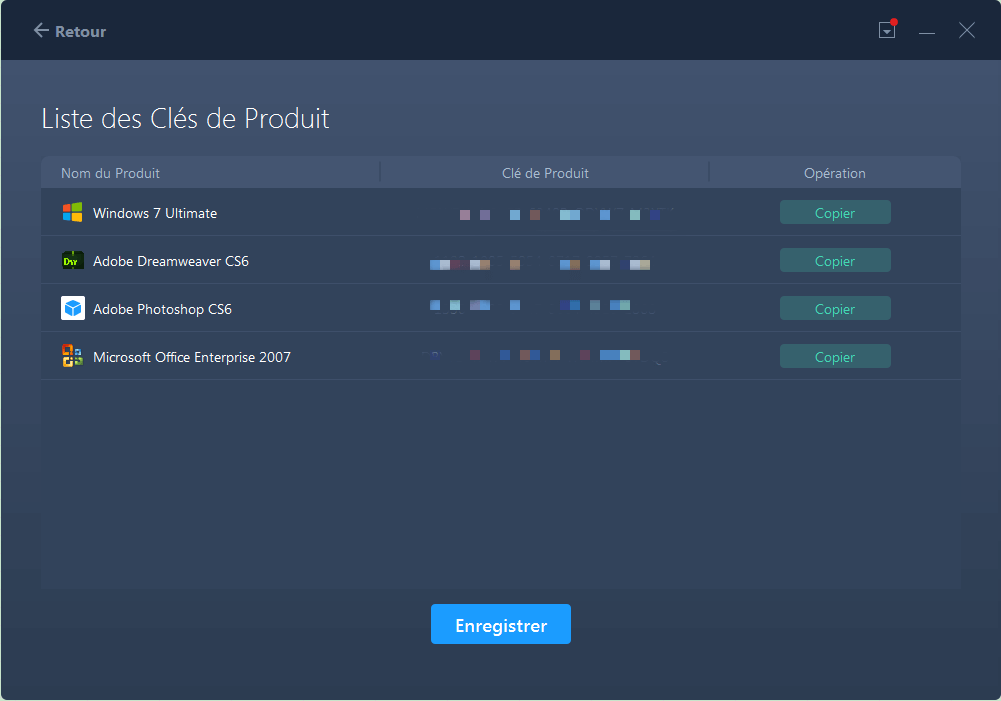Click the blurred Windows 7 Ultimate key
The width and height of the screenshot is (1001, 701).
(x=562, y=214)
